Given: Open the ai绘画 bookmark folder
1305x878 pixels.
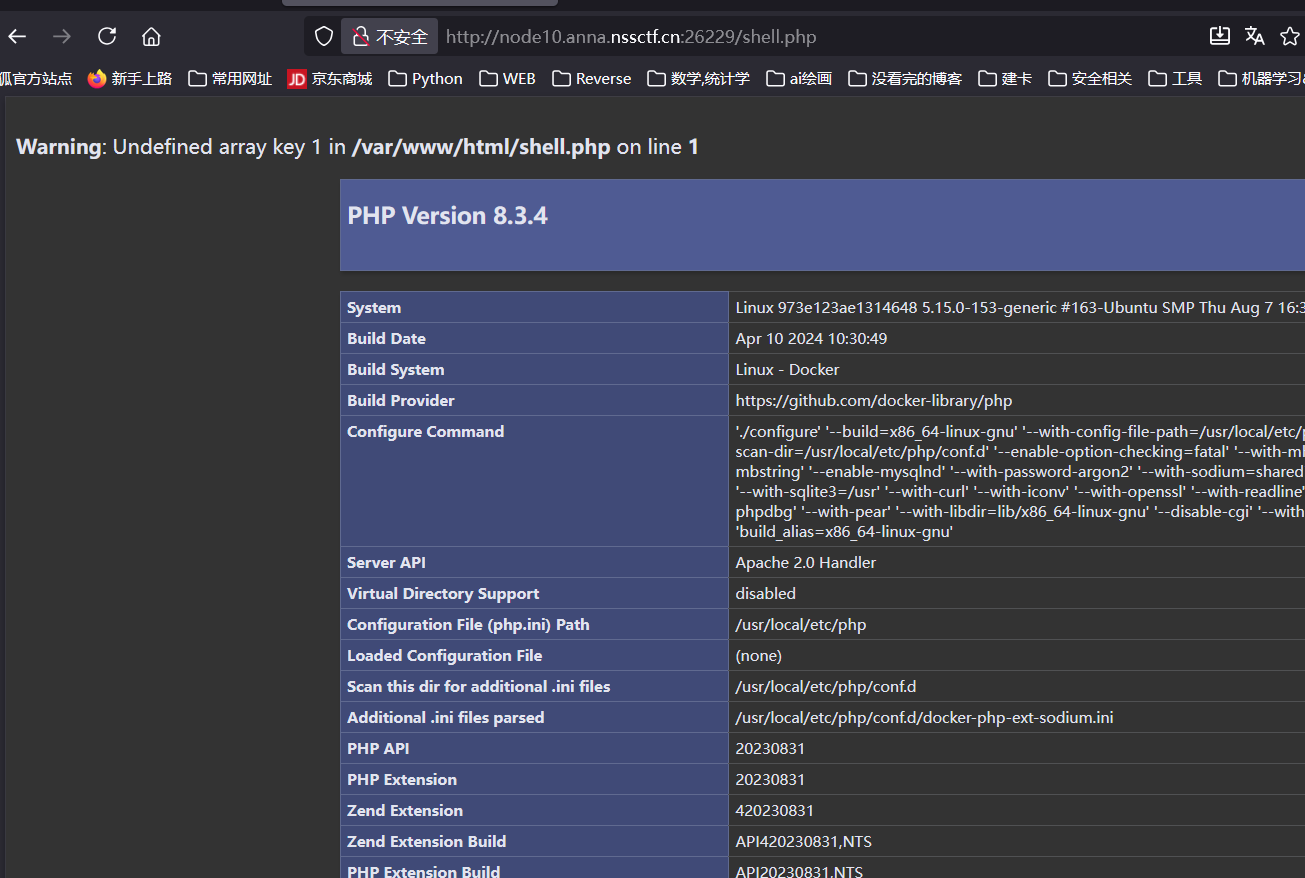Looking at the screenshot, I should click(x=799, y=78).
